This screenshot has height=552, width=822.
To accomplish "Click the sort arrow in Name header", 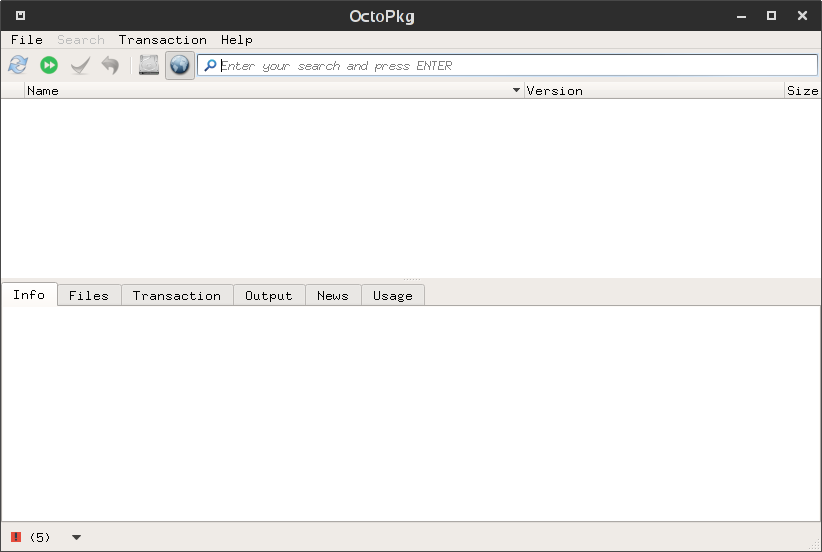I will (516, 90).
